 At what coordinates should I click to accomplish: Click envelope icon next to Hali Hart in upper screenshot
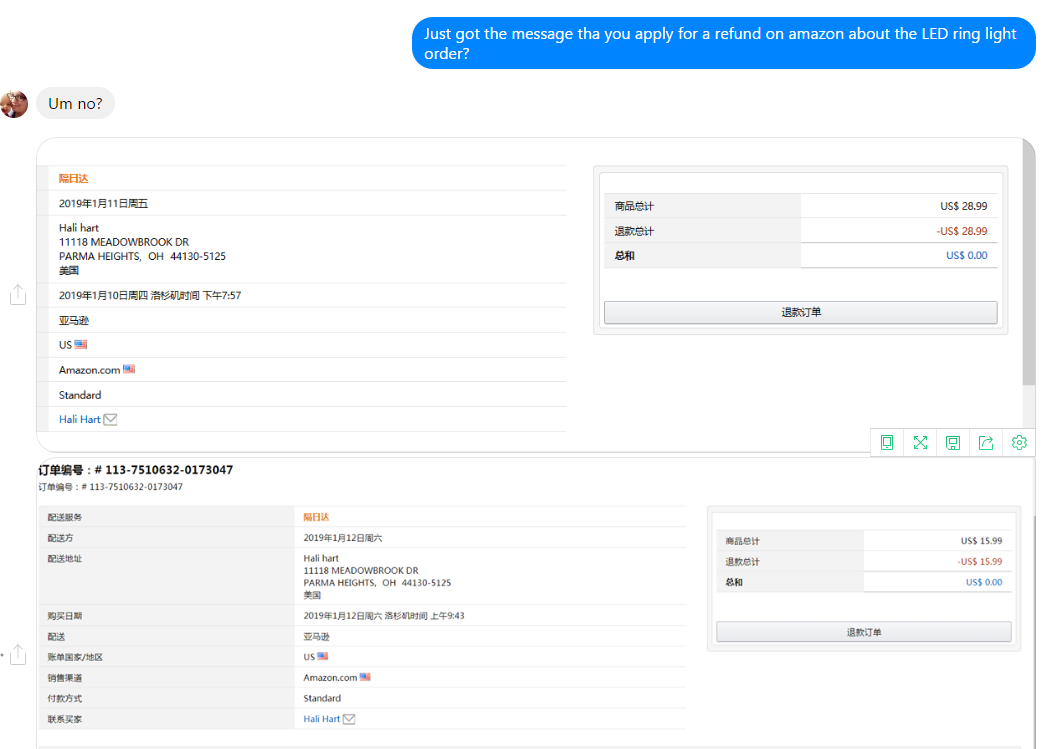(x=111, y=420)
